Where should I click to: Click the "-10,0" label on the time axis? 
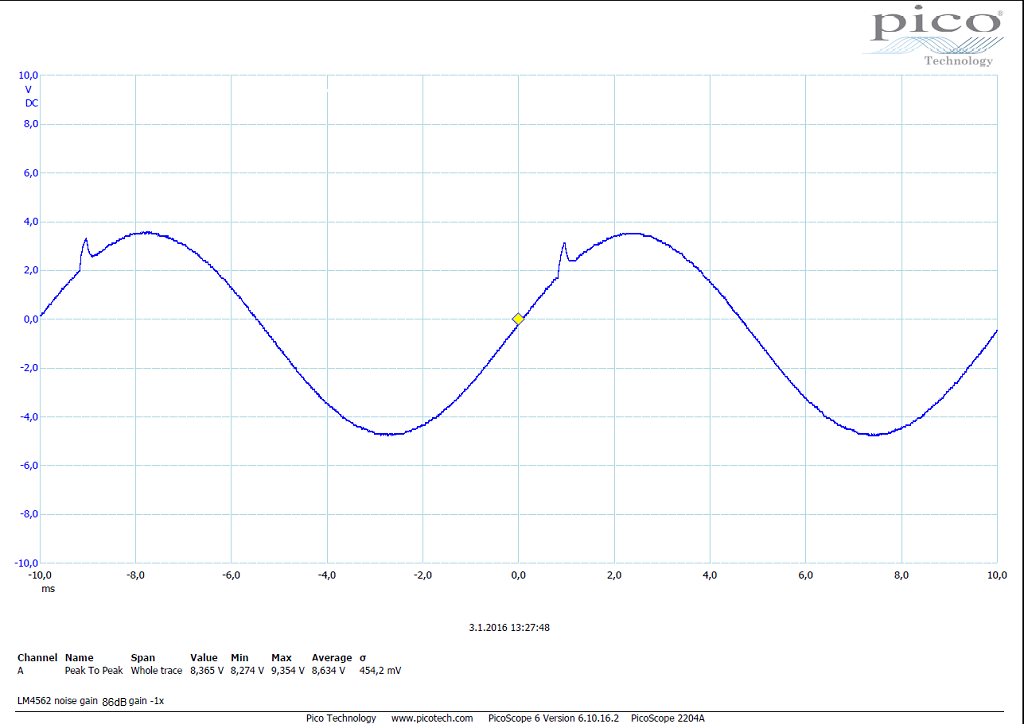40,575
